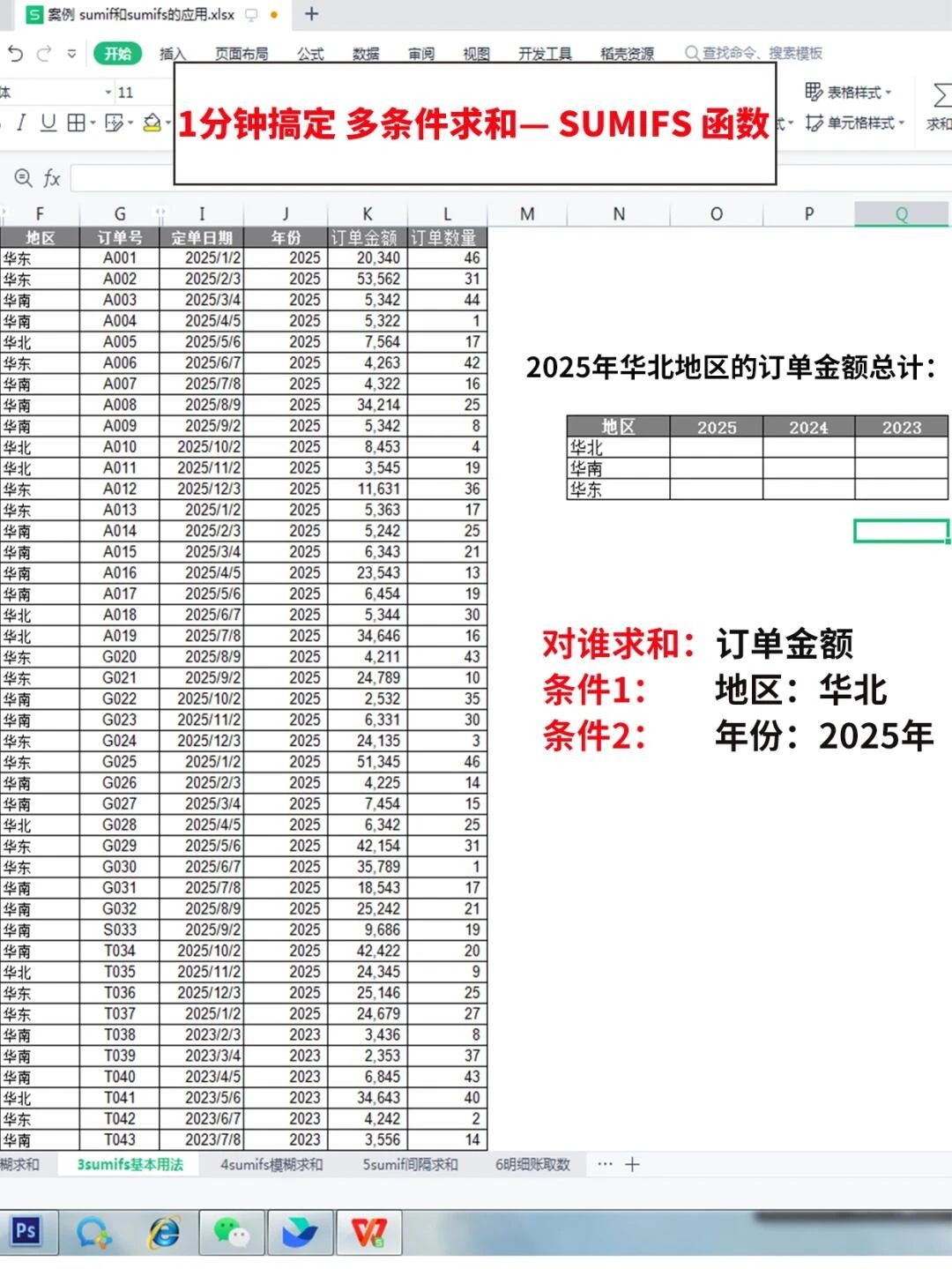The image size is (952, 1269).
Task: Click the fx insert function icon
Action: click(52, 179)
